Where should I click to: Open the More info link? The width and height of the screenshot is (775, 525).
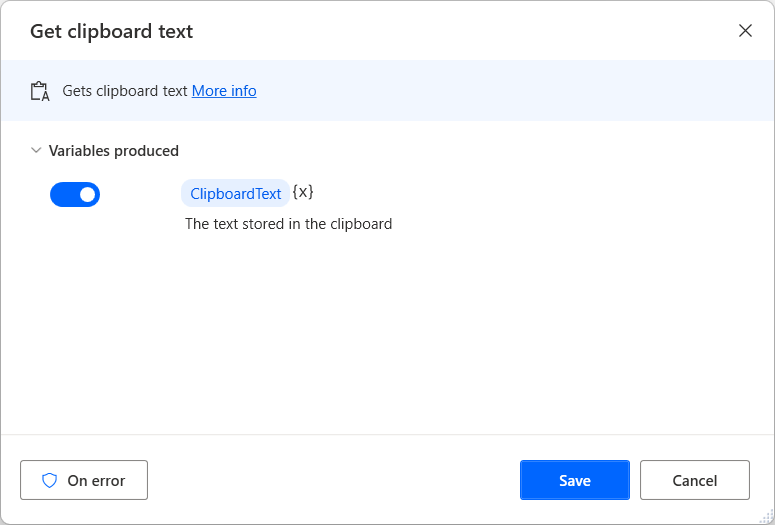[x=224, y=91]
